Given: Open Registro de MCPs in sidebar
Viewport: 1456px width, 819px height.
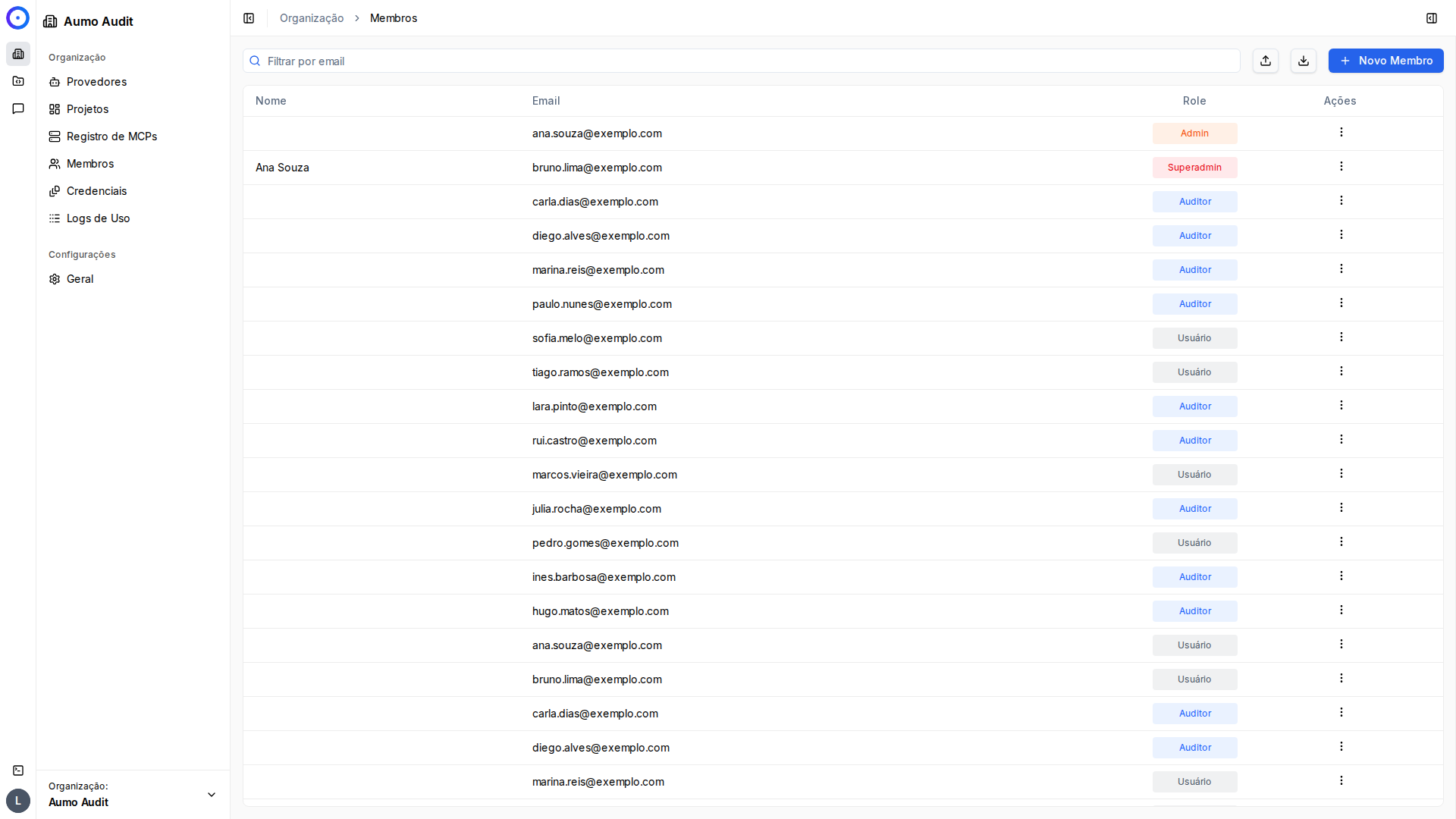Looking at the screenshot, I should [x=133, y=136].
